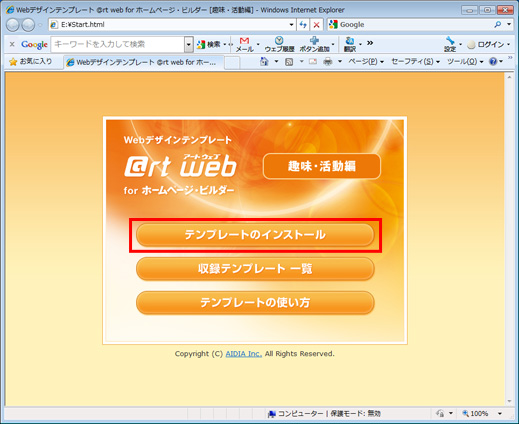Viewport: 519px width, 424px height.
Task: Follow the AIDIA Inc. link
Action: click(244, 354)
